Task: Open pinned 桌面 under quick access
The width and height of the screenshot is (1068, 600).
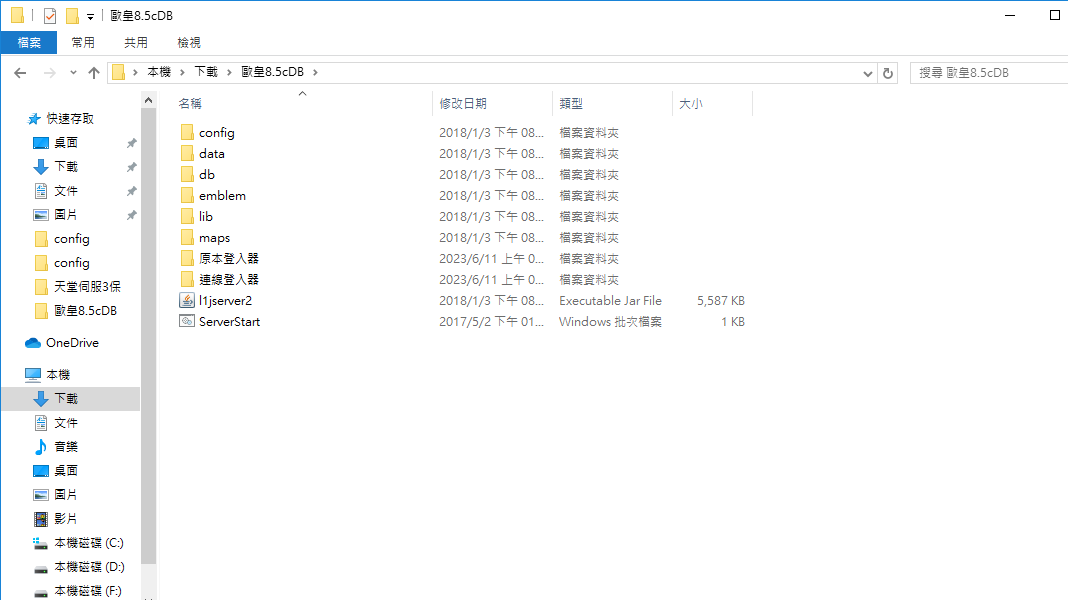Action: point(65,142)
